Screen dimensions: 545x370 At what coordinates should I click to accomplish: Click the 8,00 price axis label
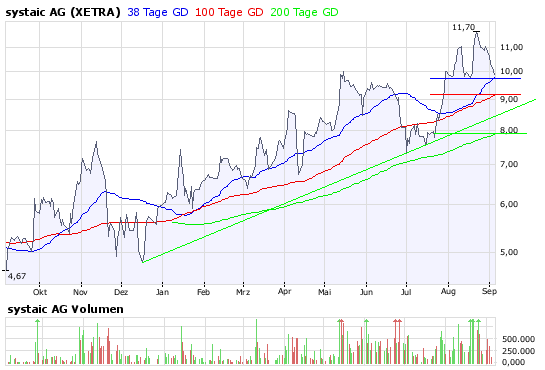pyautogui.click(x=509, y=130)
